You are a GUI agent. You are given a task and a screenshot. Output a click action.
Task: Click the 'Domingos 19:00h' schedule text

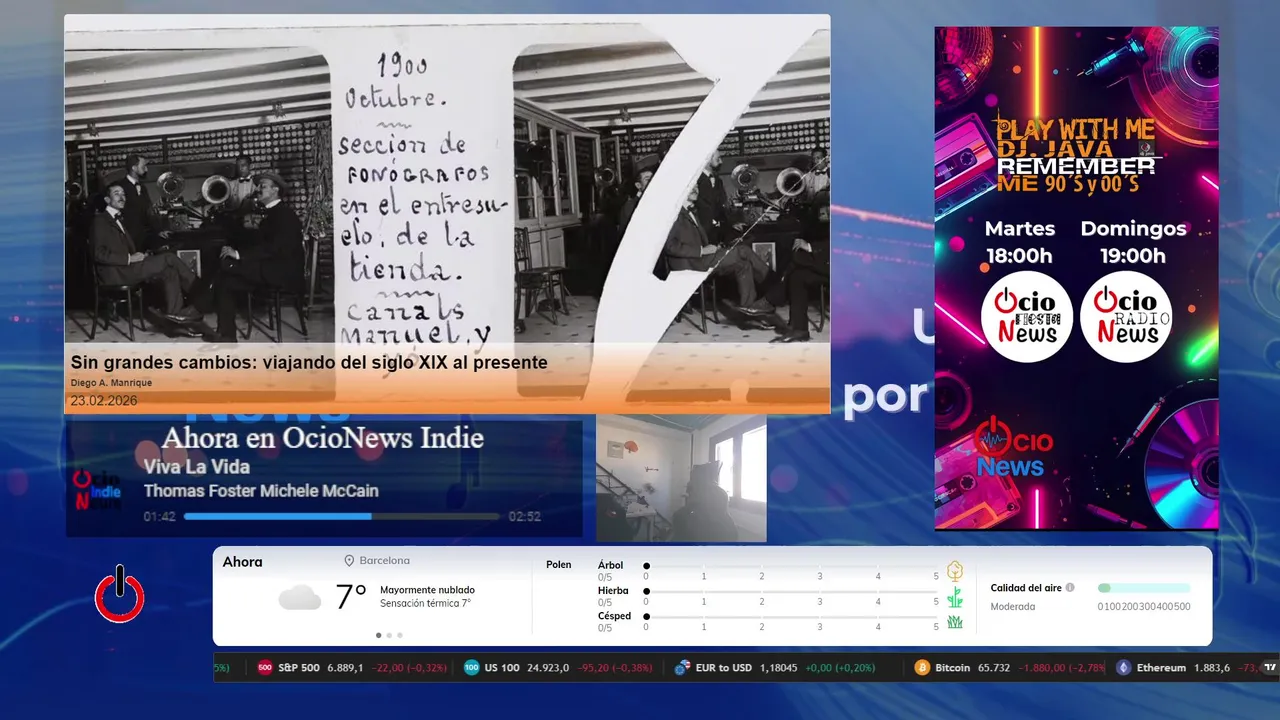[x=1133, y=242]
